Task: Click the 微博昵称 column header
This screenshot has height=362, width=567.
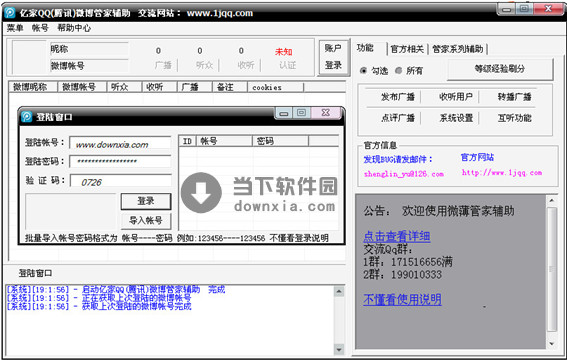Action: tap(33, 87)
